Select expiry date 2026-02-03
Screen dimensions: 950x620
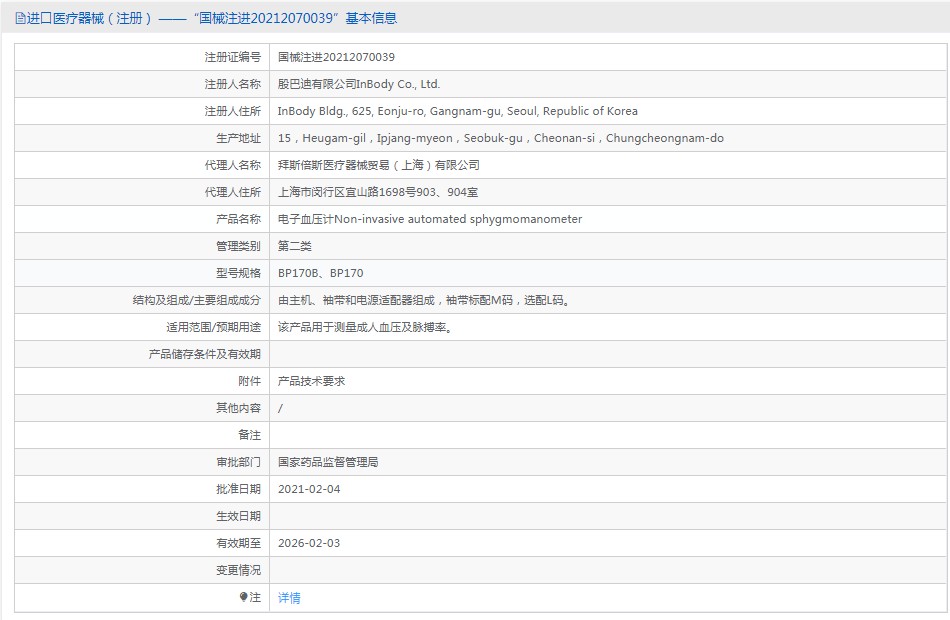pos(309,543)
